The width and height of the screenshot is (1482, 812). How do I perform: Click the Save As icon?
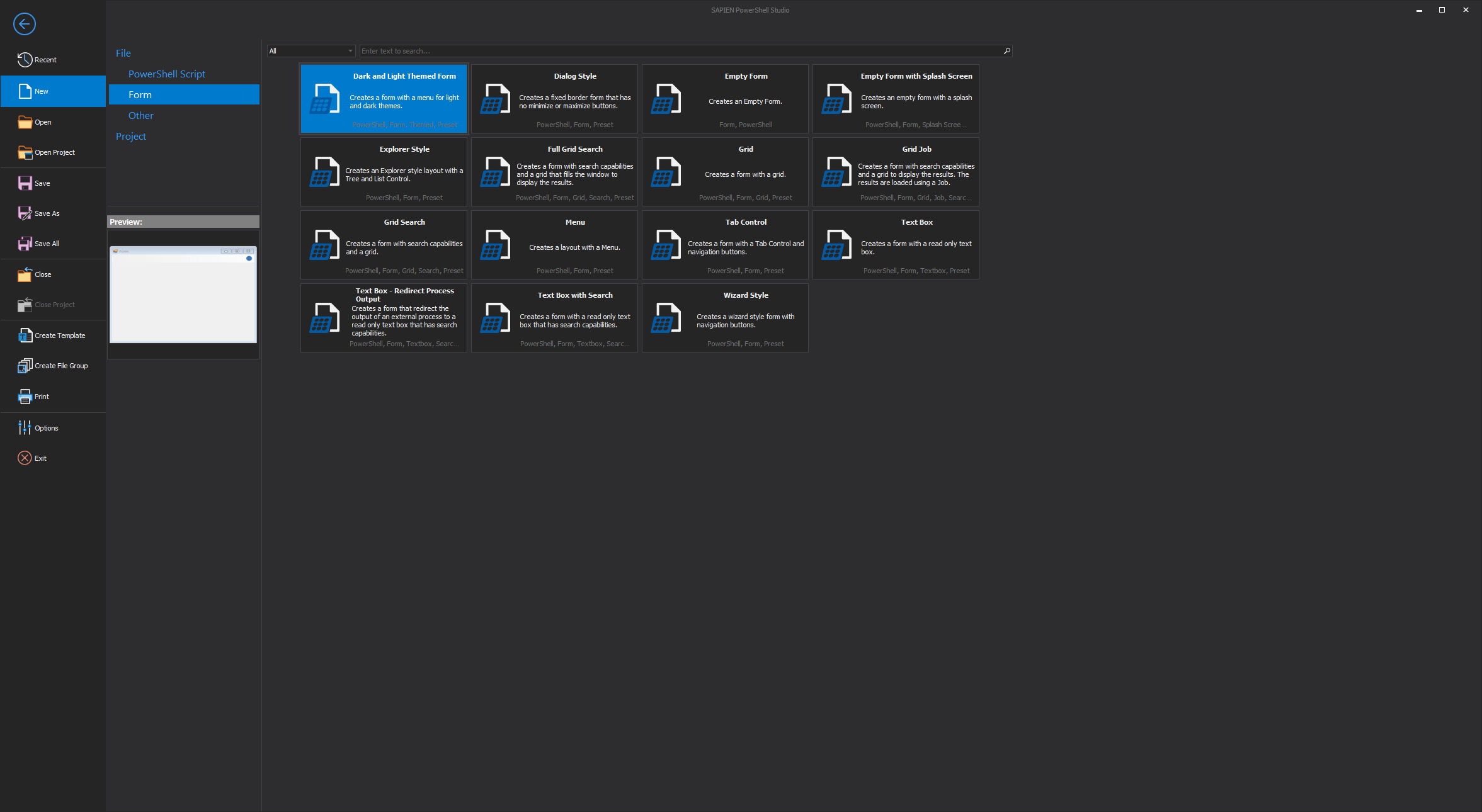(x=25, y=213)
